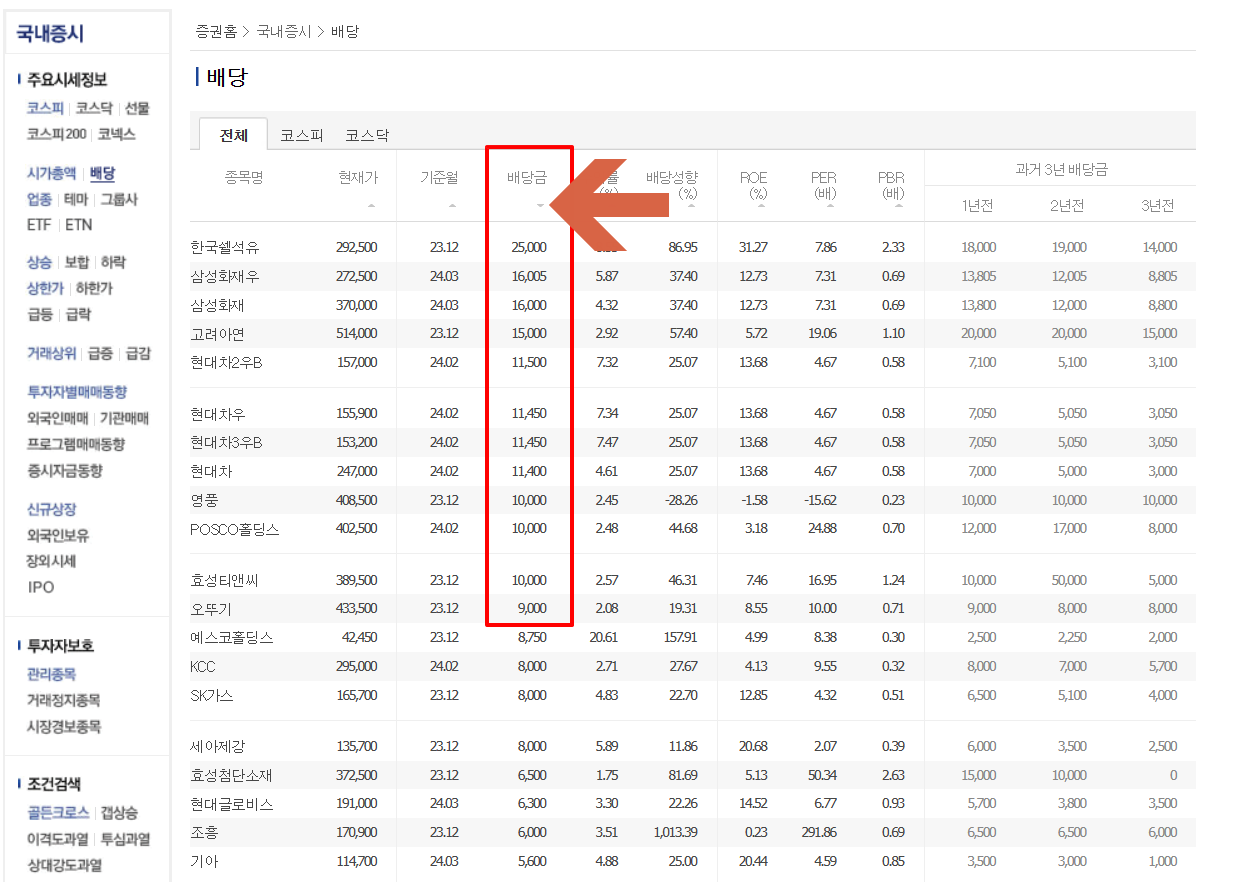The width and height of the screenshot is (1247, 882).
Task: Open 갭상승 sidebar link
Action: click(120, 813)
